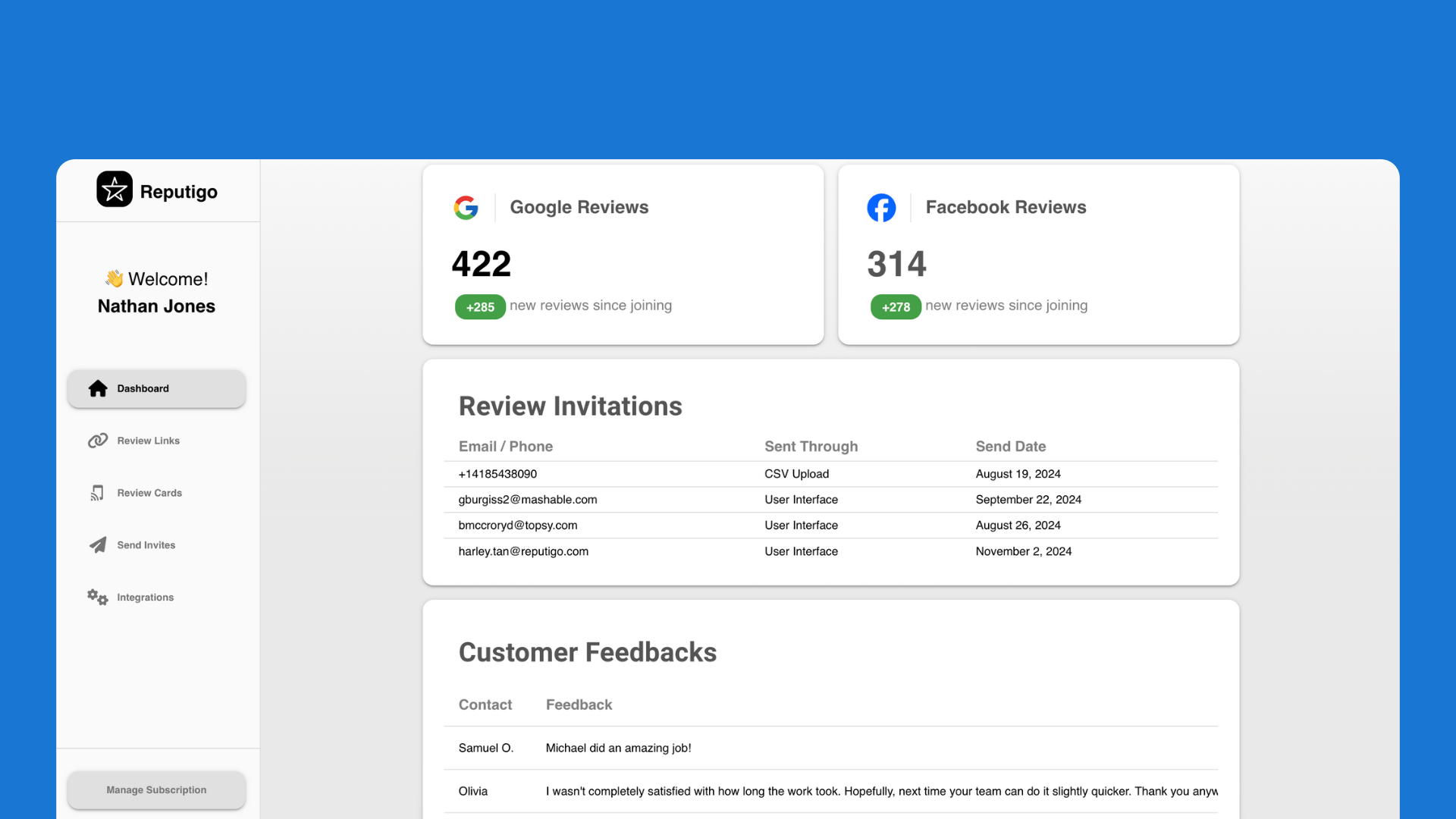Select the Facebook Reviews card title
The image size is (1456, 819).
tap(1006, 207)
